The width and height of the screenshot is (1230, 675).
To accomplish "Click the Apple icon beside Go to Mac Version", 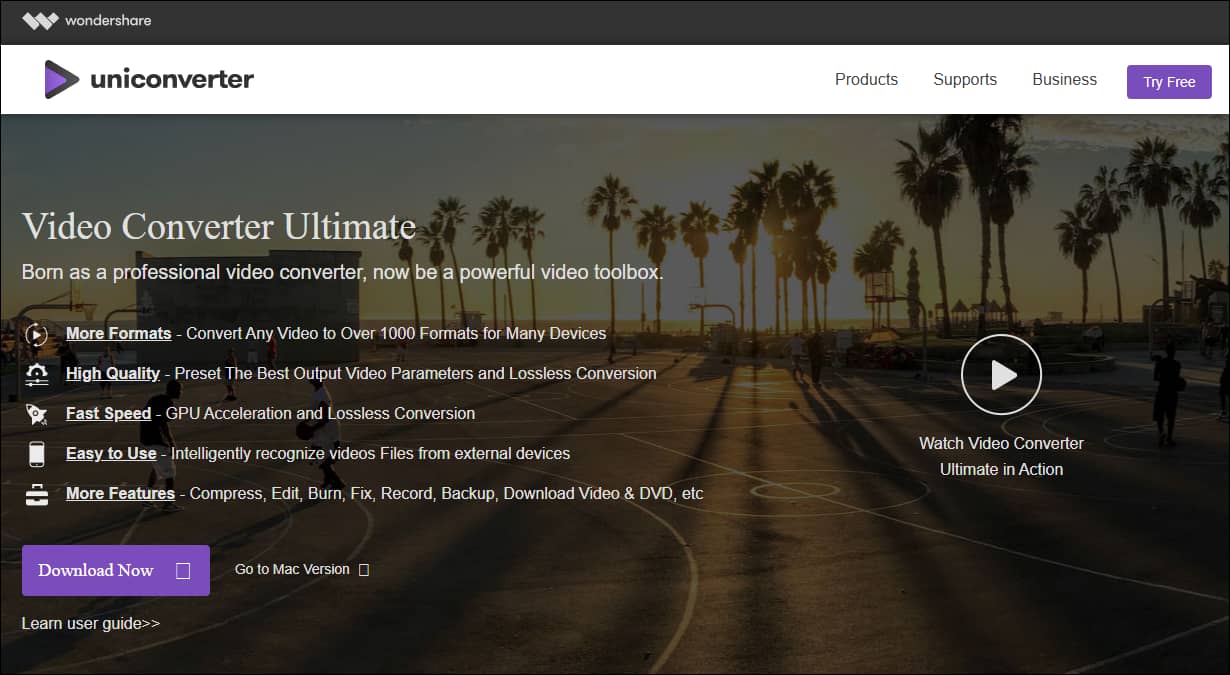I will point(363,569).
